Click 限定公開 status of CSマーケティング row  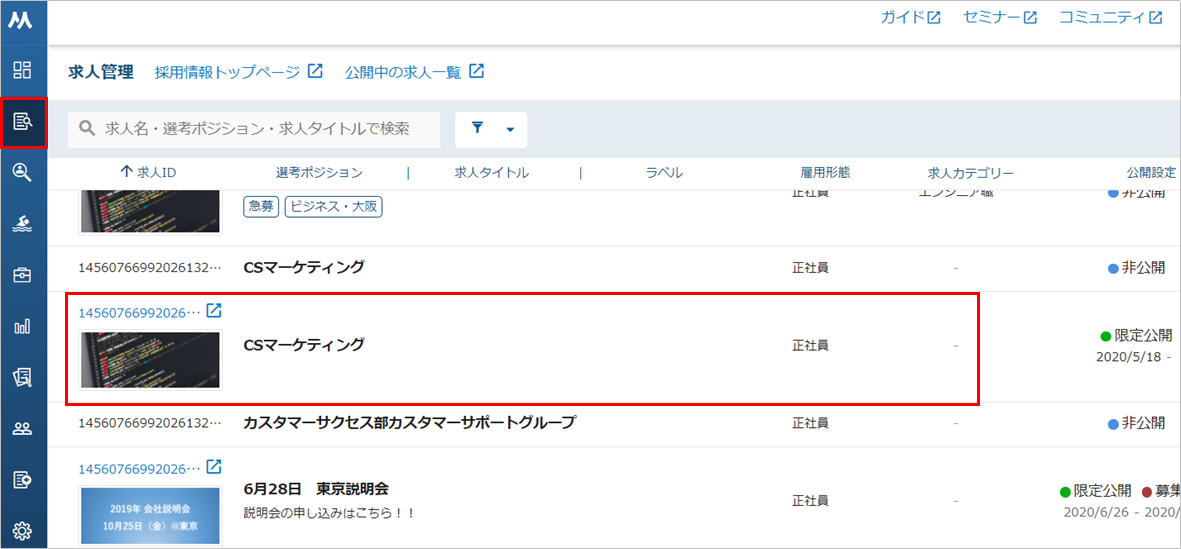pyautogui.click(x=1137, y=336)
